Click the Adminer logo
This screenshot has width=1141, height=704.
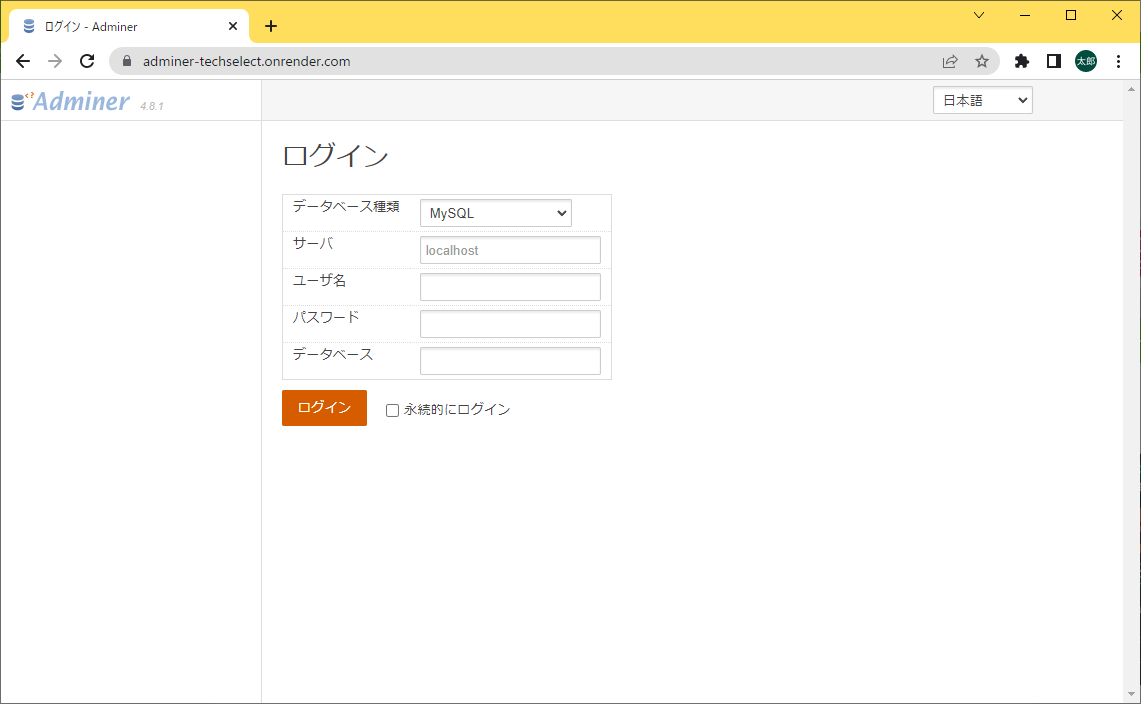(x=71, y=101)
